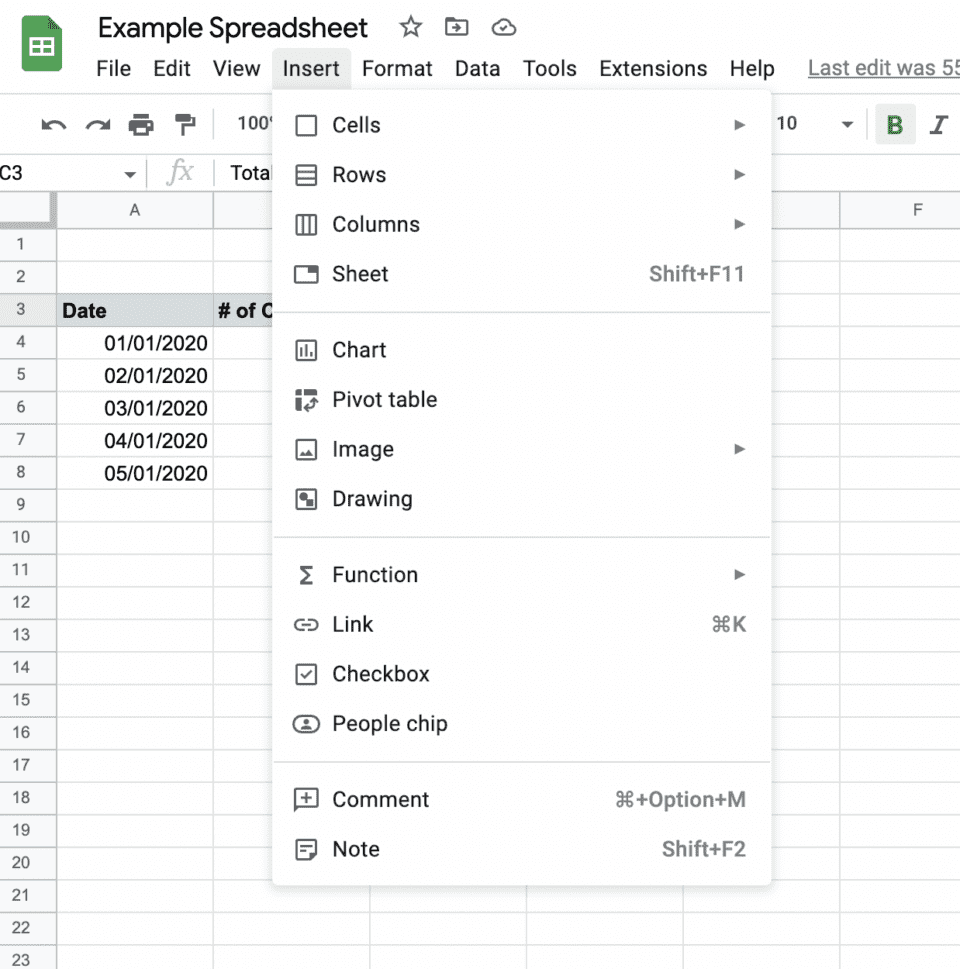The height and width of the screenshot is (969, 960).
Task: Open the name box dropdown
Action: [129, 172]
